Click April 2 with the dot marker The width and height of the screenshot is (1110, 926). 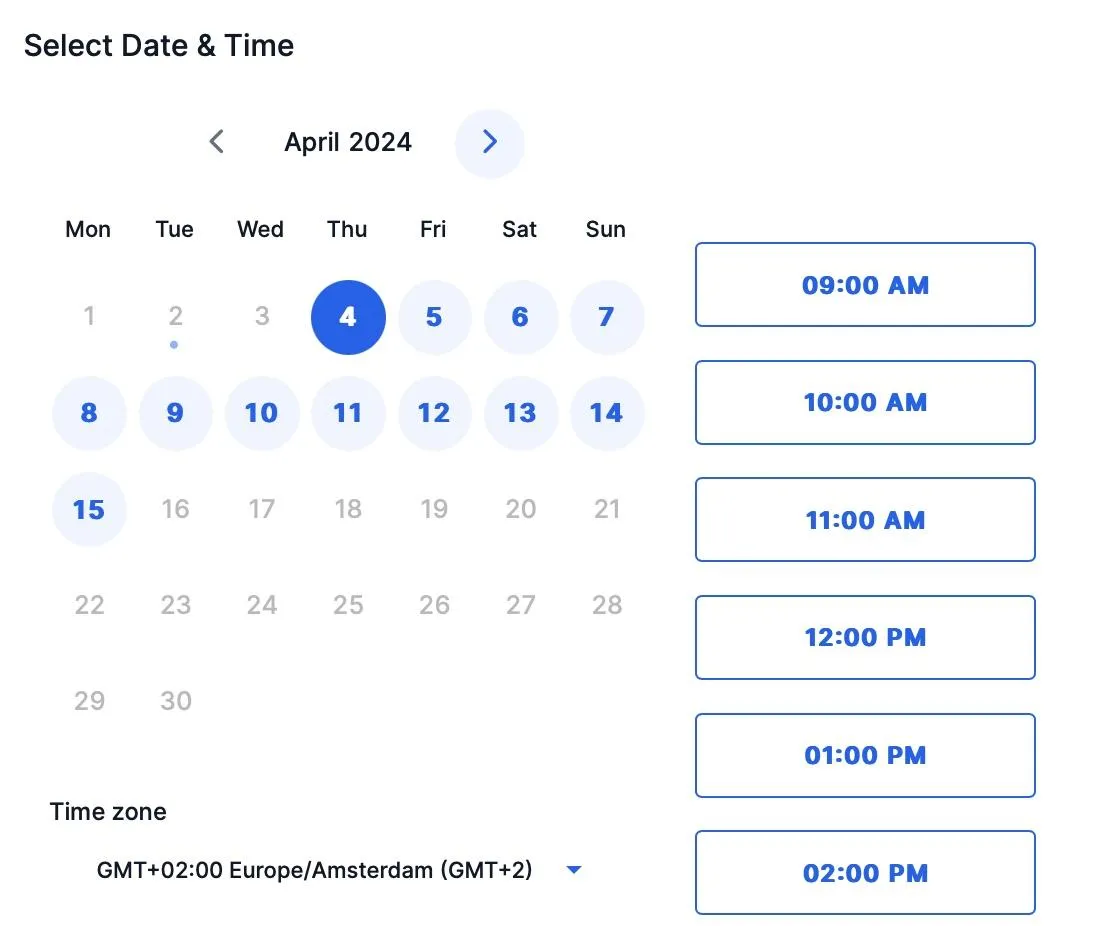click(175, 317)
